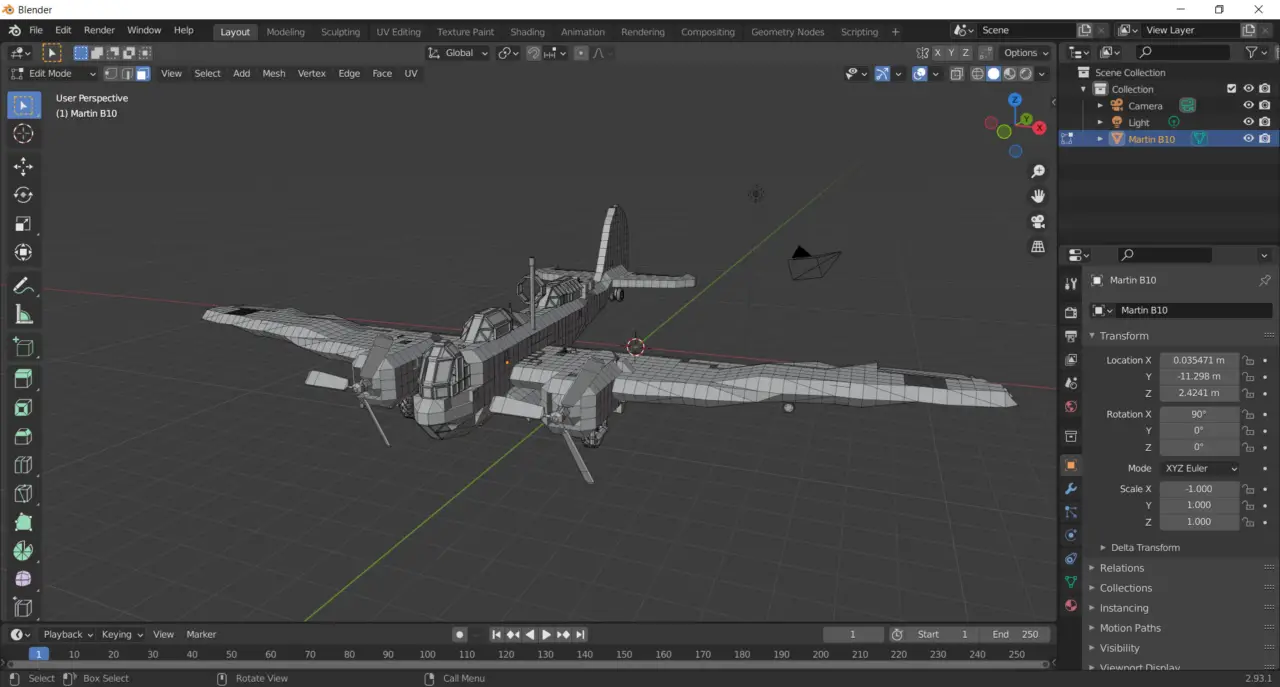Open the Global orientation dropdown
The width and height of the screenshot is (1280, 687).
pos(458,53)
